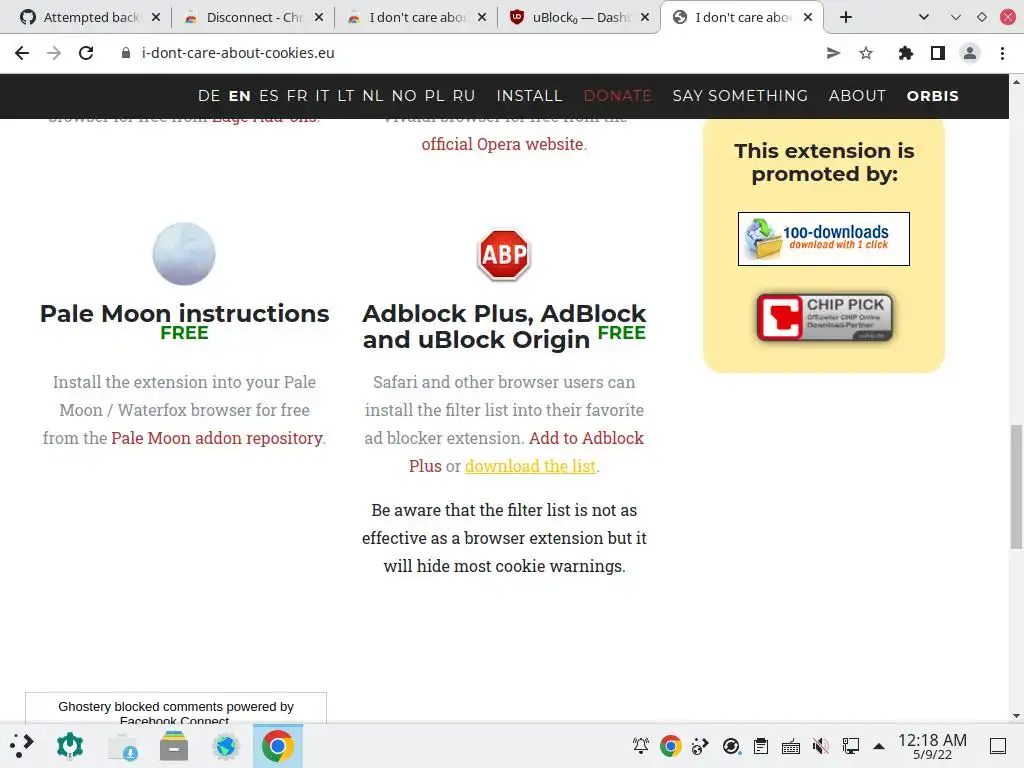Open the ABOUT page
The height and width of the screenshot is (768, 1024).
click(857, 96)
